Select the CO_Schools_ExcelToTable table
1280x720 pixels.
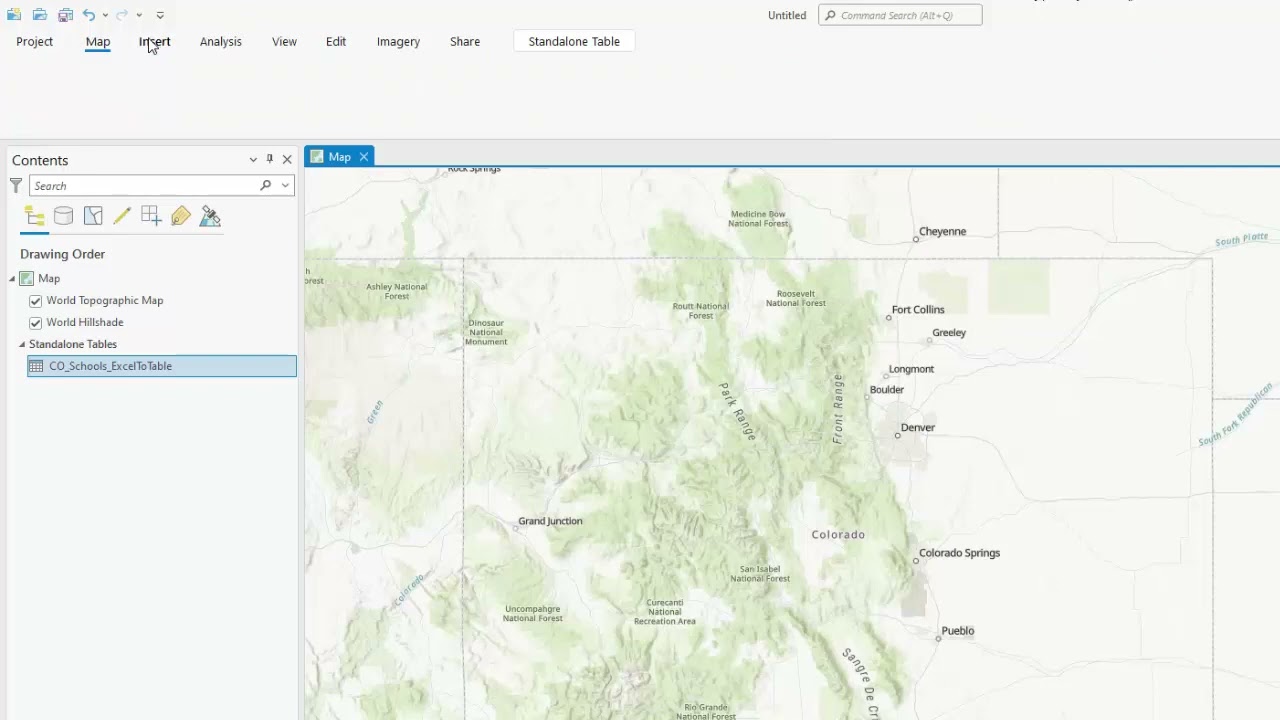click(x=162, y=366)
